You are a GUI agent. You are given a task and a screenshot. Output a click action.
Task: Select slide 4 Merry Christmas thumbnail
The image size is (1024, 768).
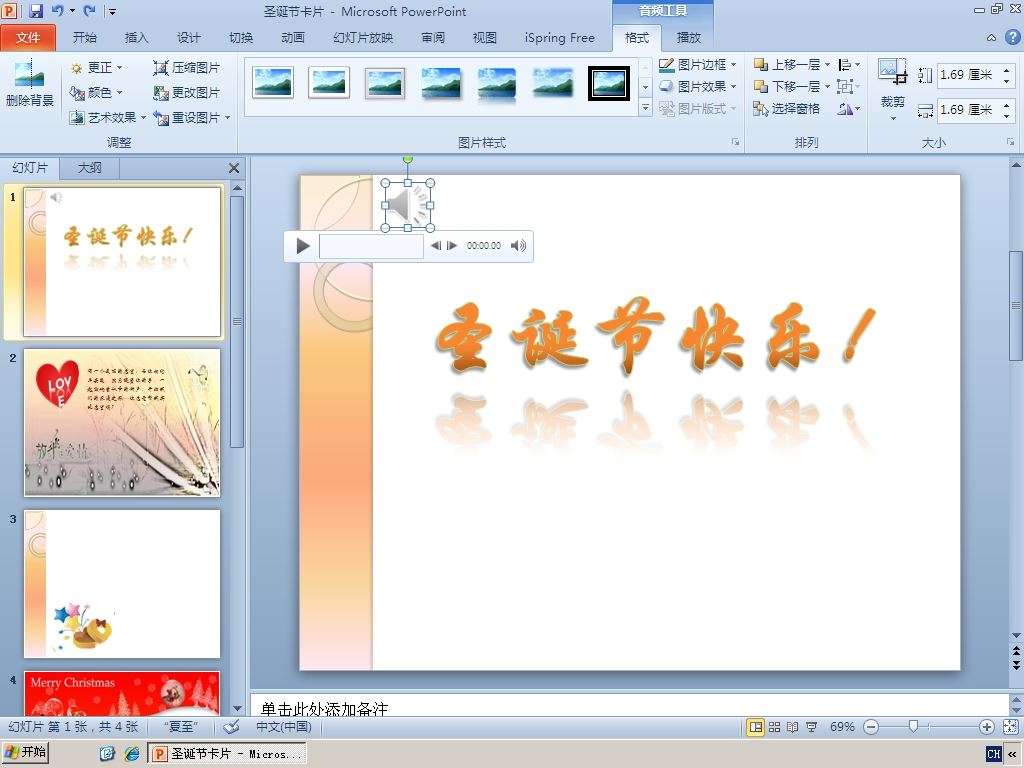[122, 694]
